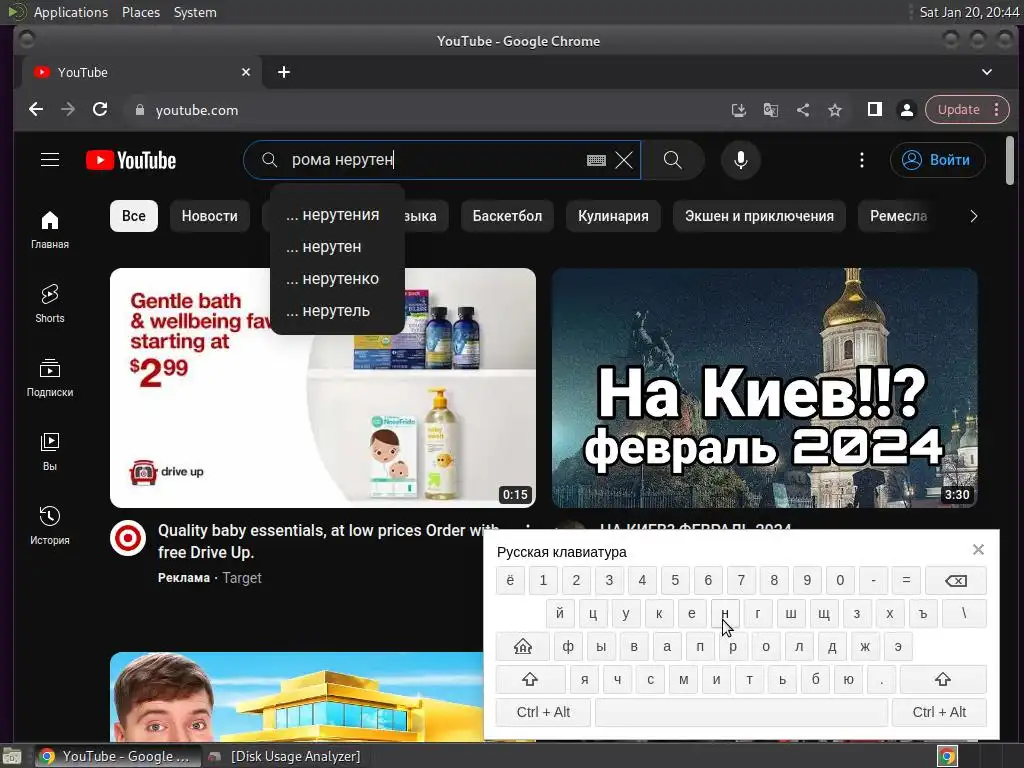Viewport: 1024px width, 768px height.
Task: Click the translate page icon
Action: [x=771, y=110]
